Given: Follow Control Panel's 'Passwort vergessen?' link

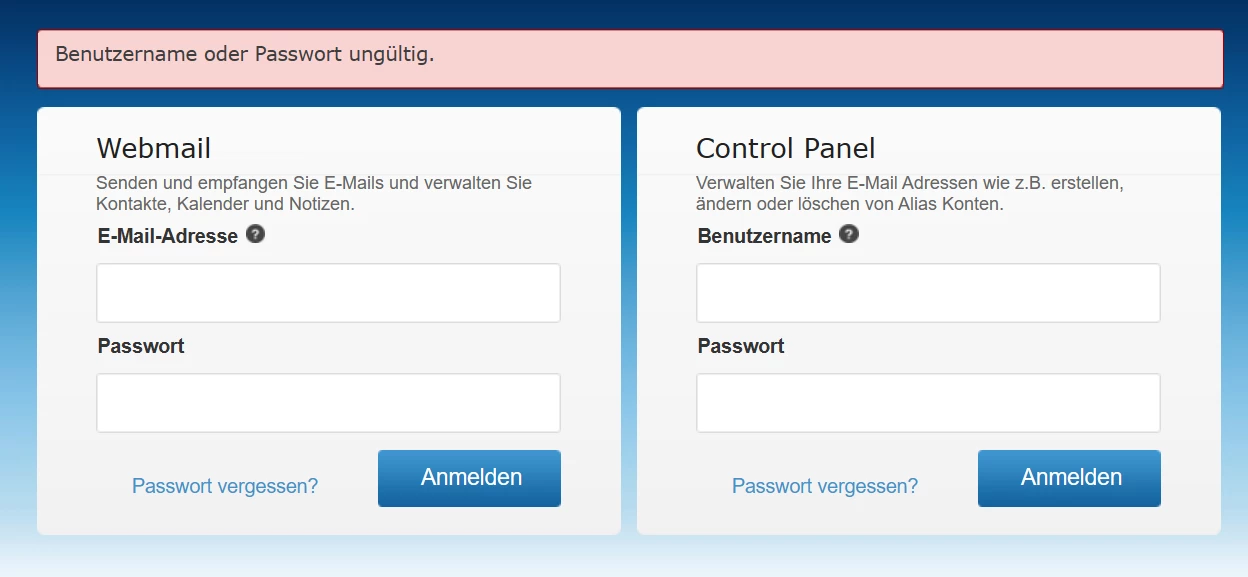Looking at the screenshot, I should point(825,486).
